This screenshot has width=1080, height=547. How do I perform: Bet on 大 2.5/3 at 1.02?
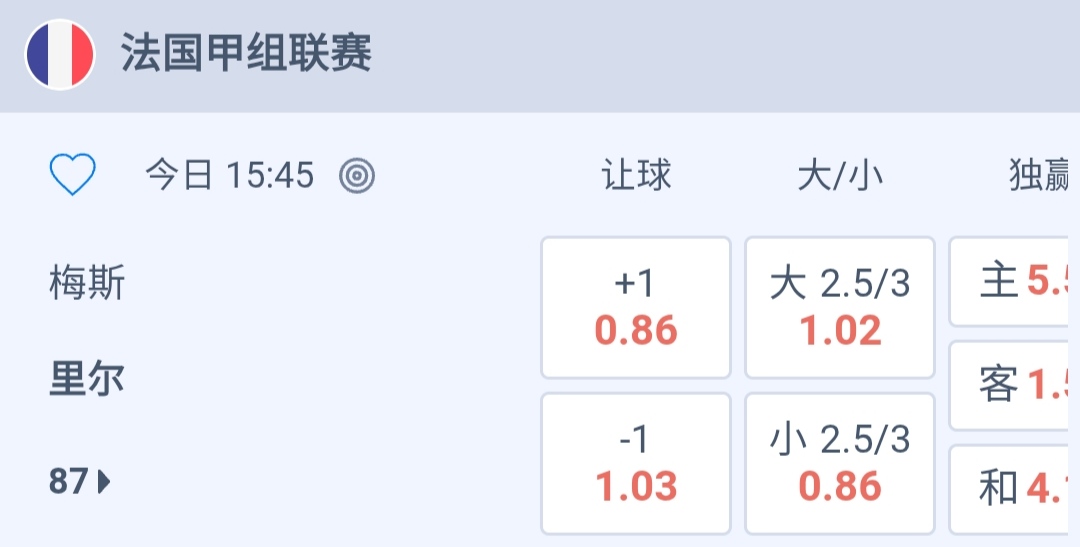840,307
